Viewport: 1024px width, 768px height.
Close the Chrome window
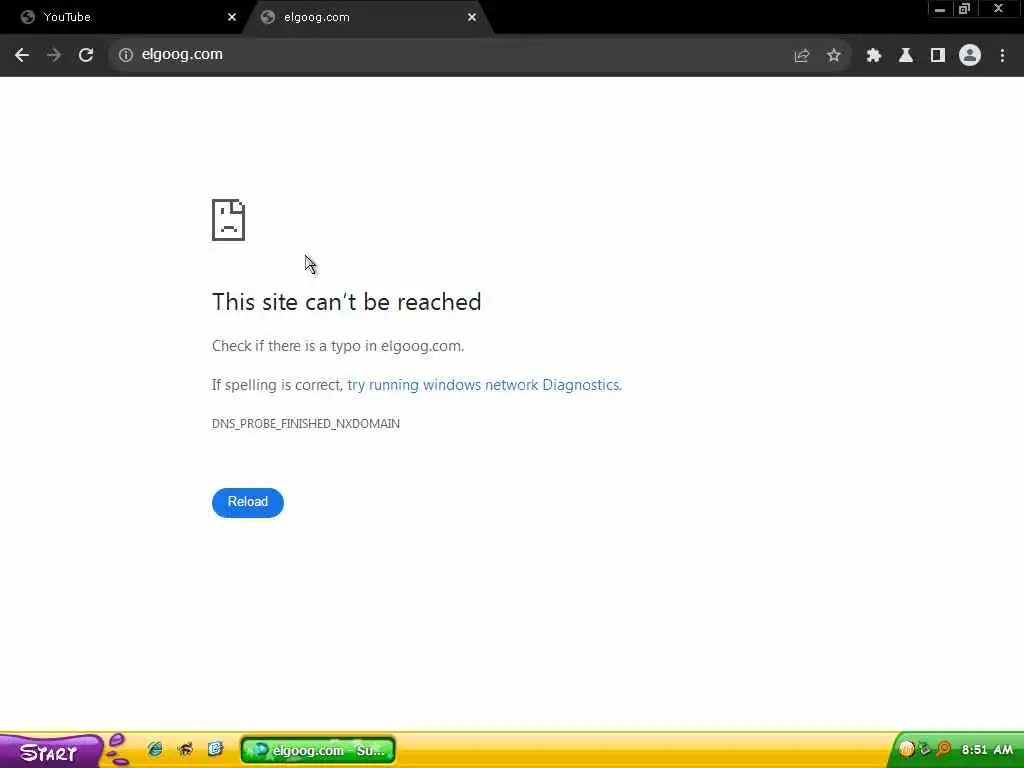[998, 9]
